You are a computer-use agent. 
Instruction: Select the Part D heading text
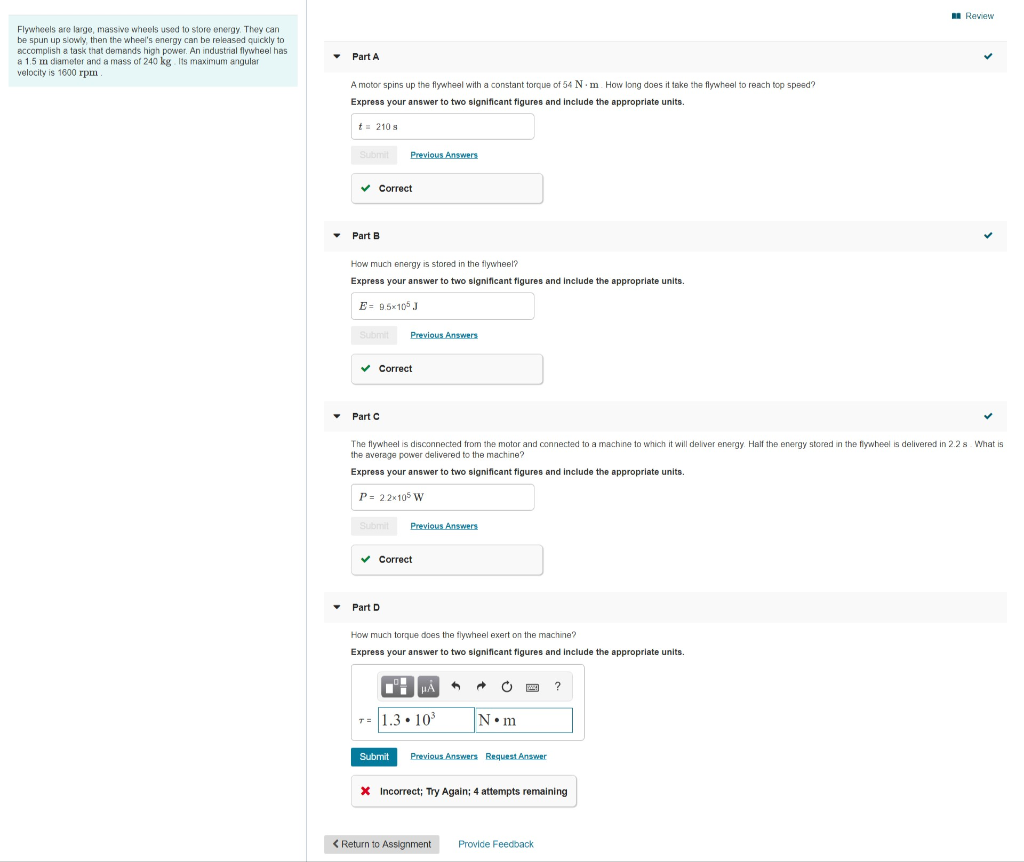coord(366,607)
